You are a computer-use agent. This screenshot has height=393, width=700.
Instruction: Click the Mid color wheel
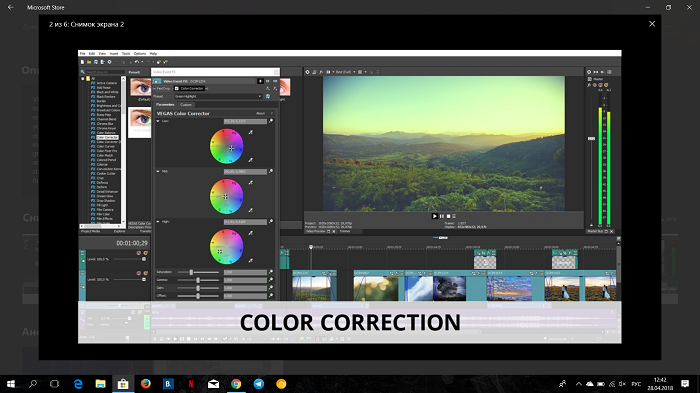(226, 196)
